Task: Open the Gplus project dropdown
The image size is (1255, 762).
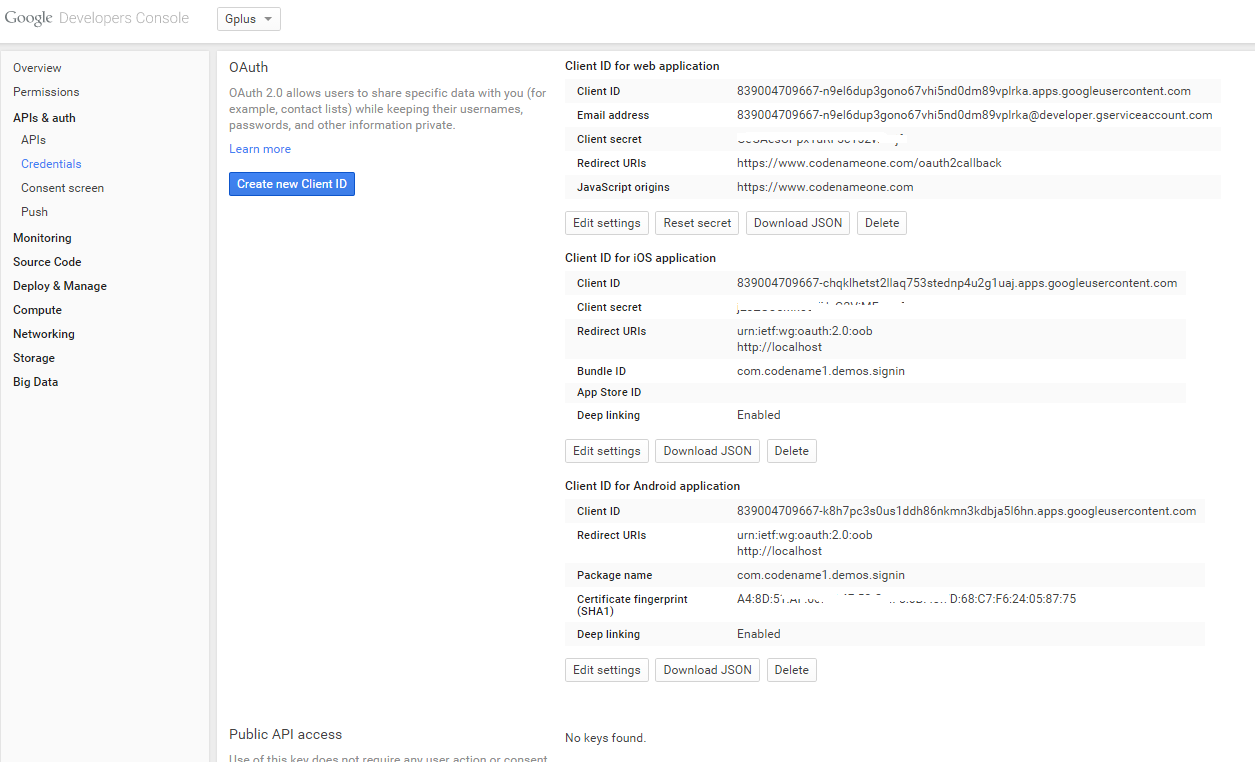Action: (249, 19)
